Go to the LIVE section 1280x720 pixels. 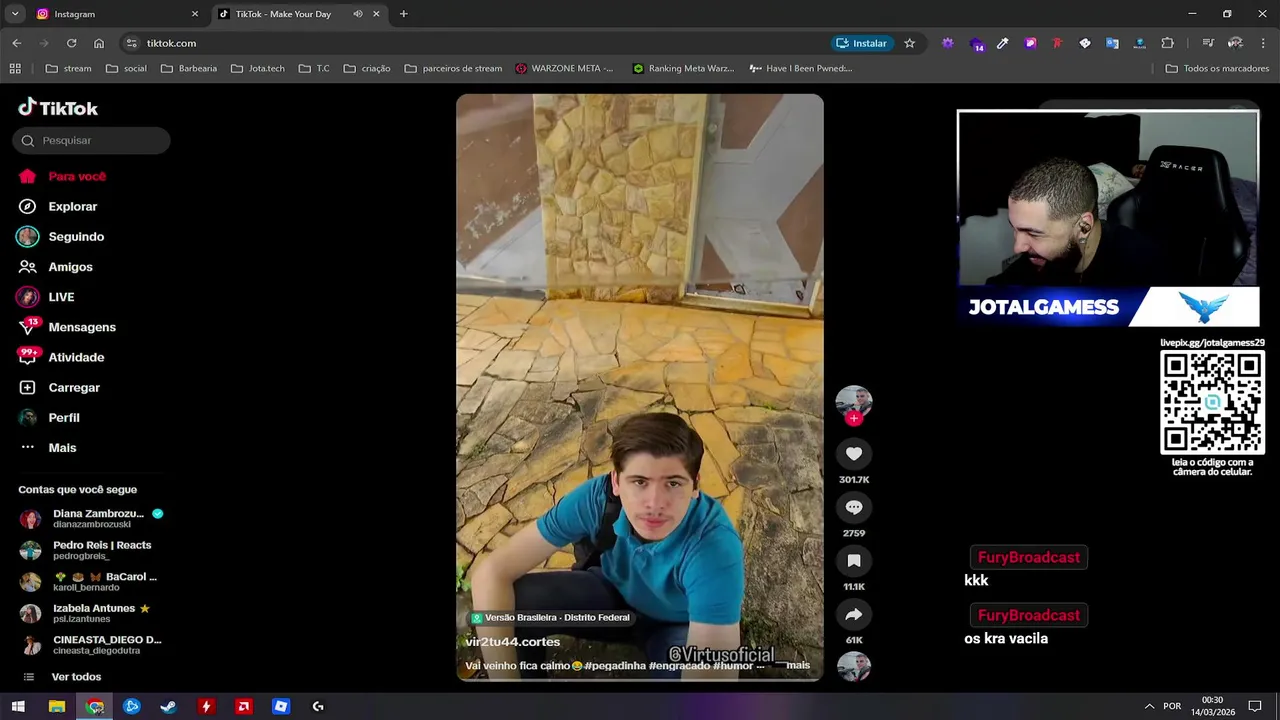click(x=47, y=297)
